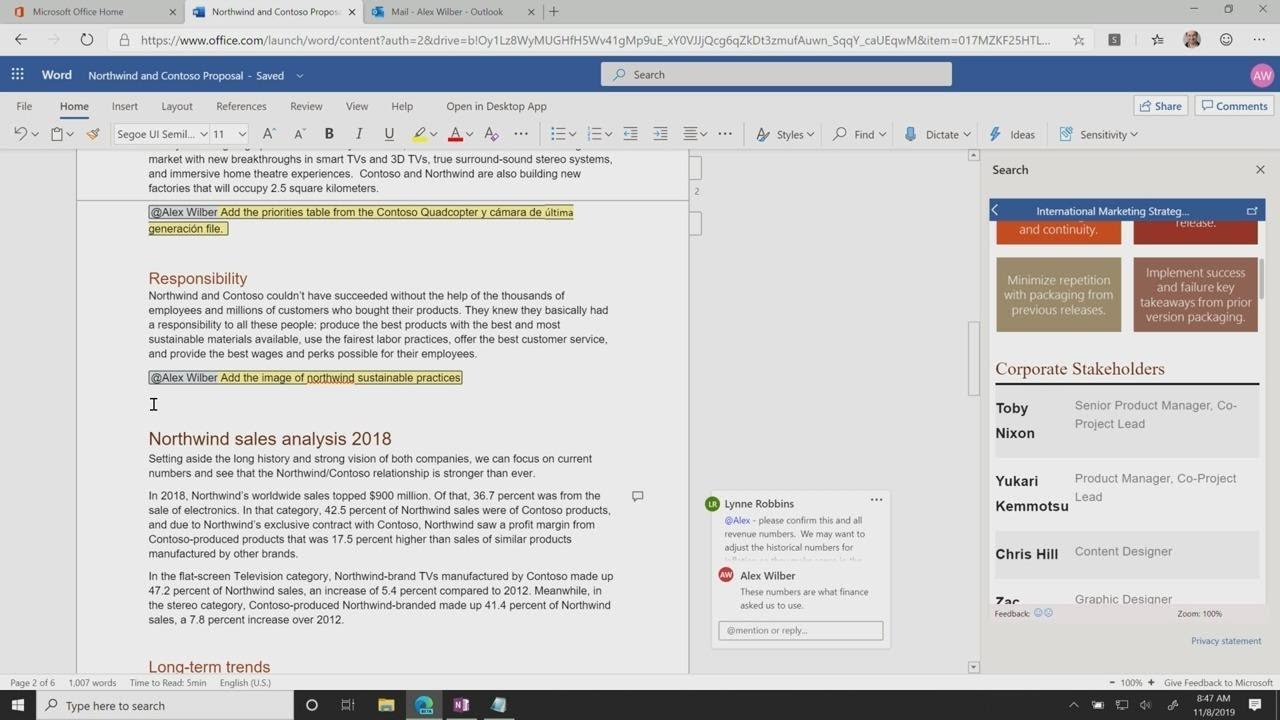Open the Help tab
1280x720 pixels.
pos(402,106)
